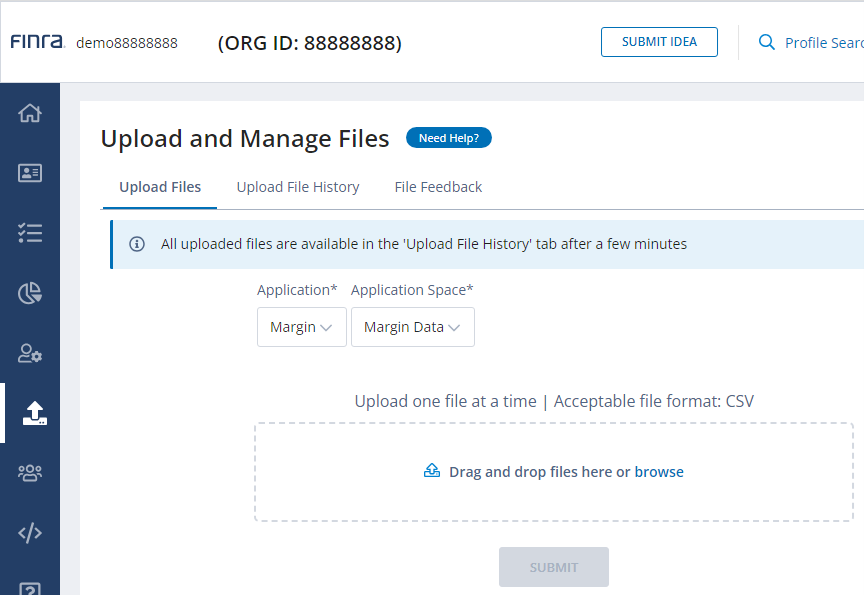The width and height of the screenshot is (864, 595).
Task: Click the info icon in the notification banner
Action: tap(137, 243)
